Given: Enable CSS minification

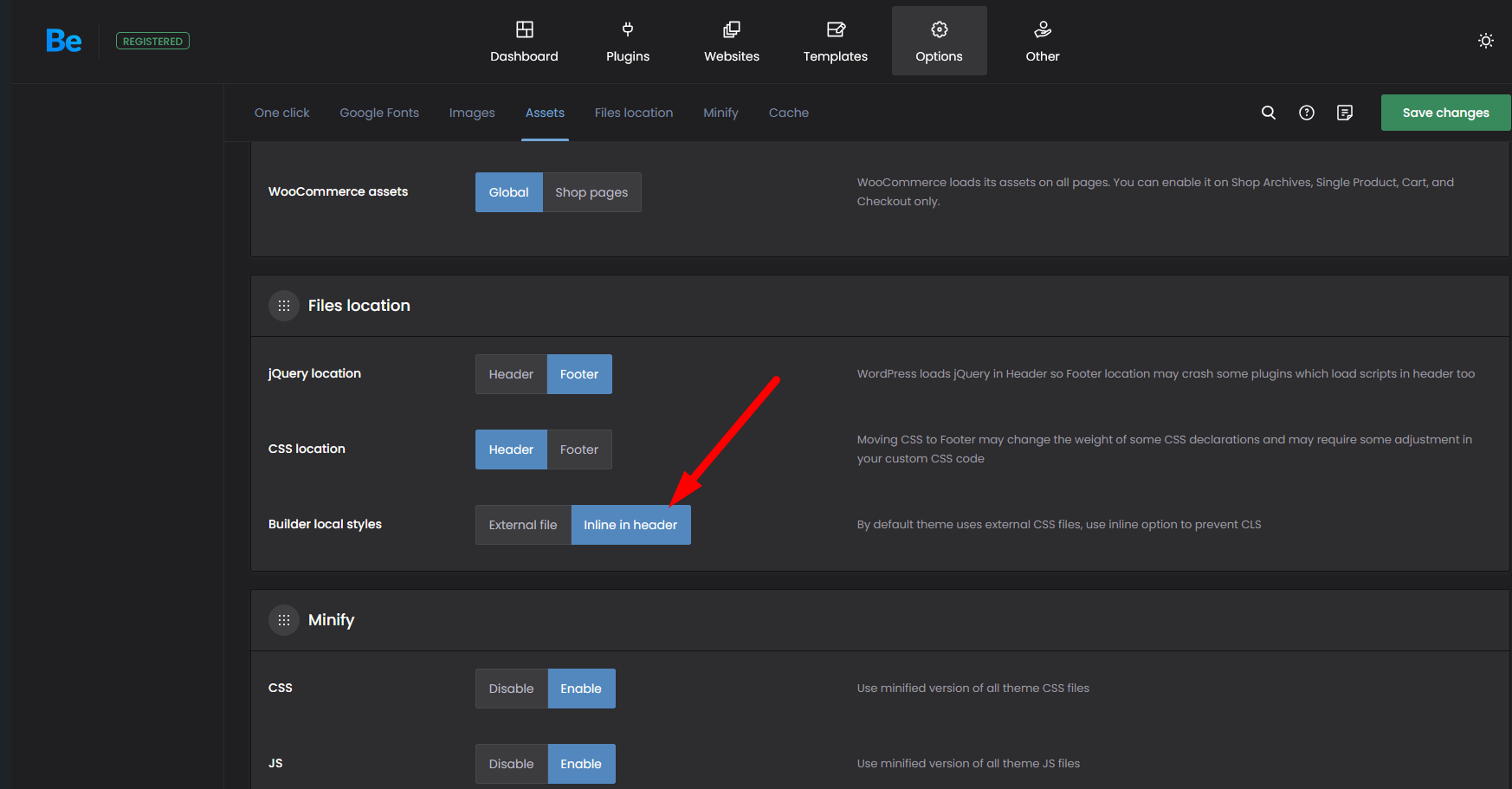Looking at the screenshot, I should [581, 689].
